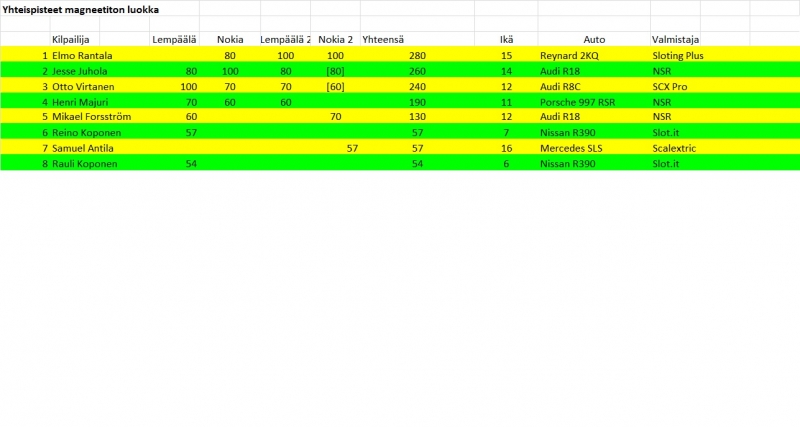Click the total score cell showing 280
Screen dimensions: 800x427
point(417,56)
